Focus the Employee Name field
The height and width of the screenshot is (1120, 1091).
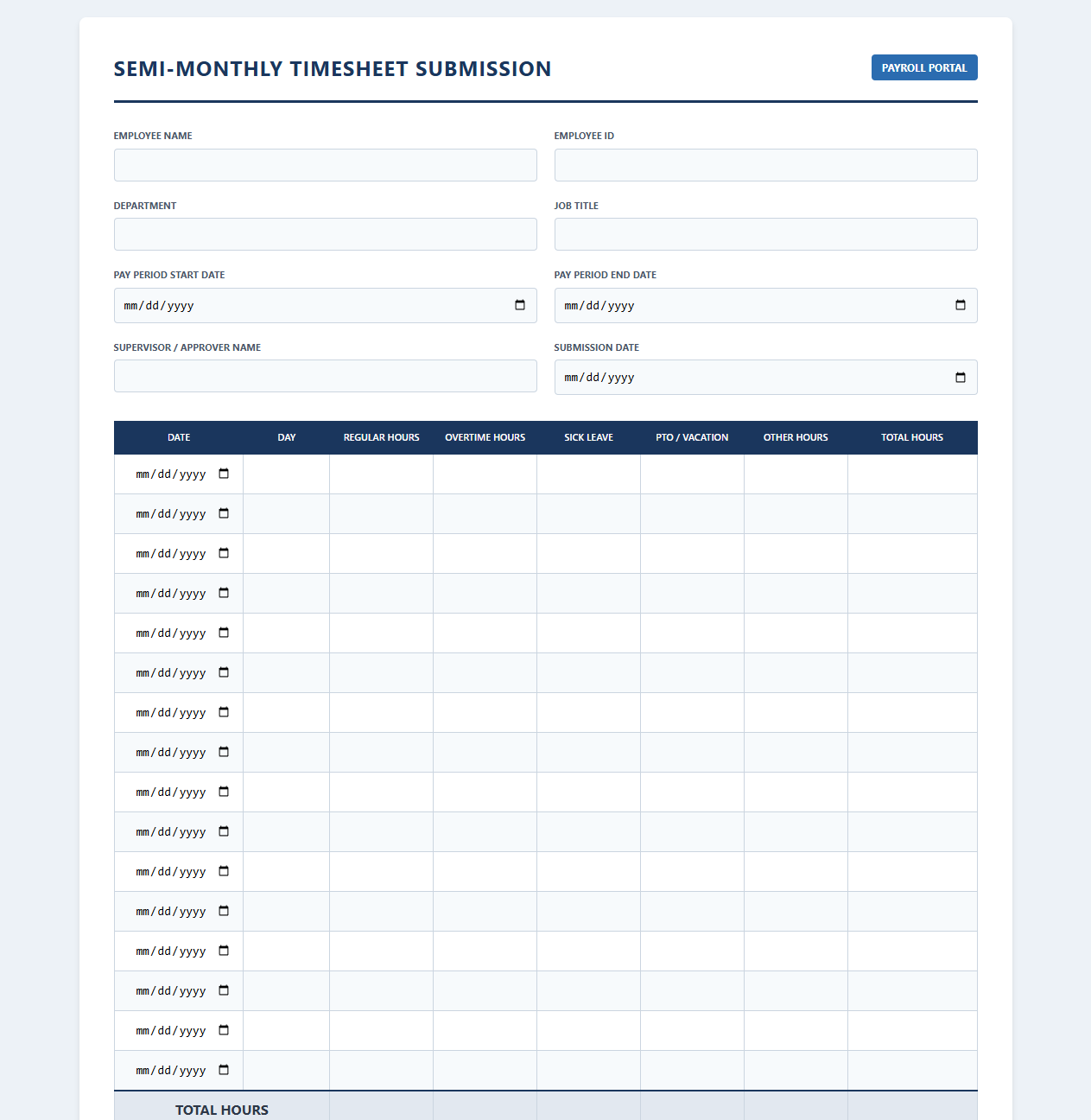coord(326,165)
